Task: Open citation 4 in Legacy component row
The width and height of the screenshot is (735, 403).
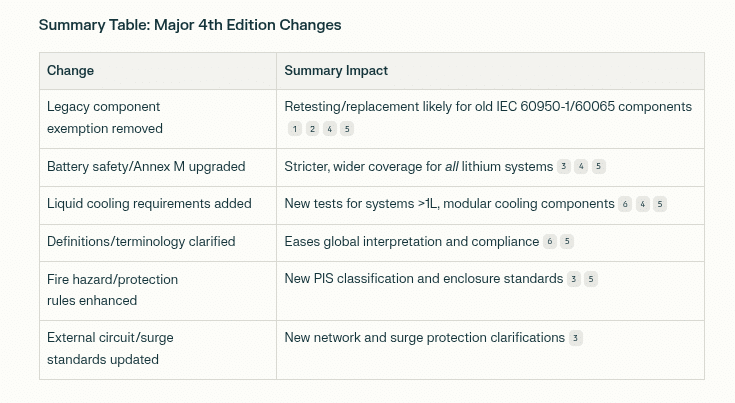Action: click(330, 129)
